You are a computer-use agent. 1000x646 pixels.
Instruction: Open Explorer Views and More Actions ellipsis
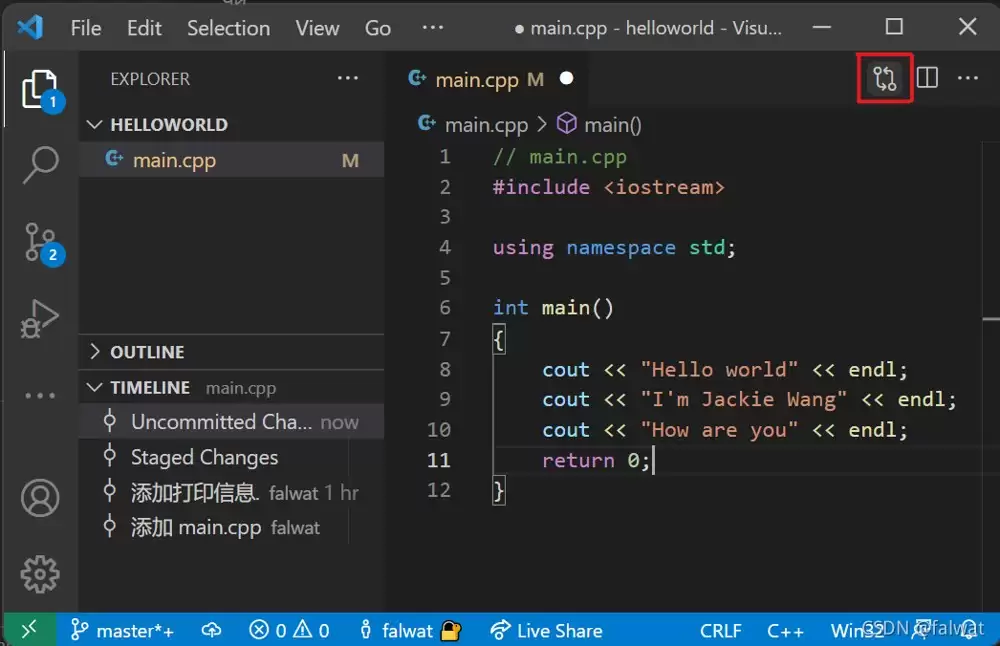348,78
